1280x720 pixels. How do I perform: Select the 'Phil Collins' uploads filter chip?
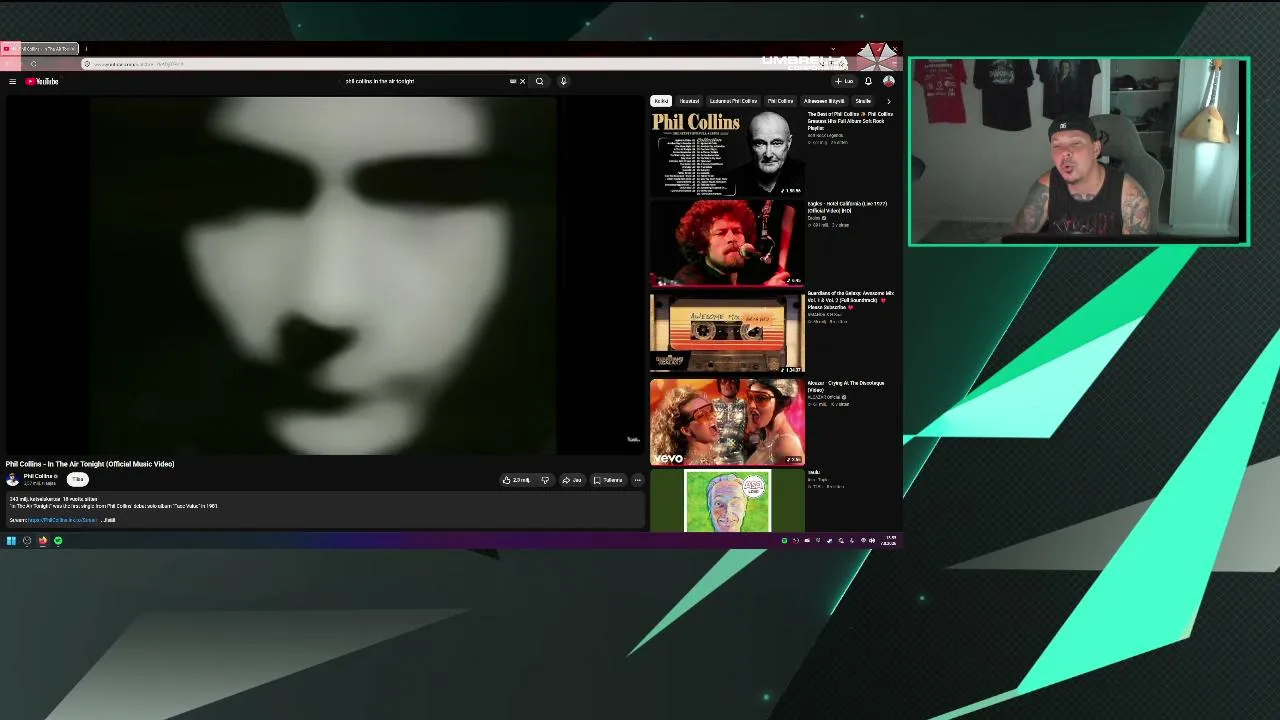pyautogui.click(x=733, y=101)
